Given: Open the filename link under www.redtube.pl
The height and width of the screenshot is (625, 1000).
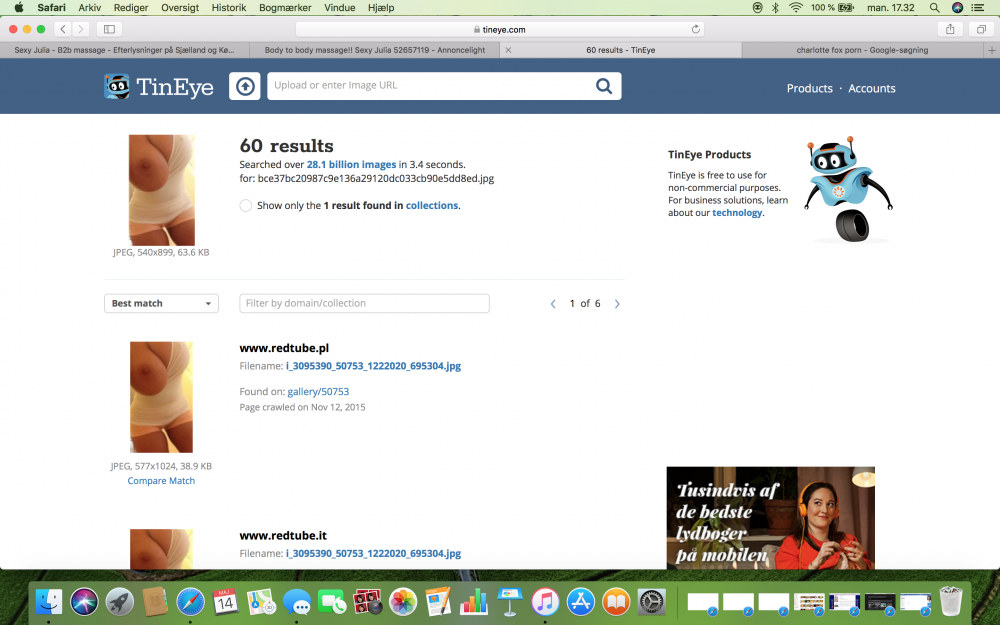Looking at the screenshot, I should [373, 366].
